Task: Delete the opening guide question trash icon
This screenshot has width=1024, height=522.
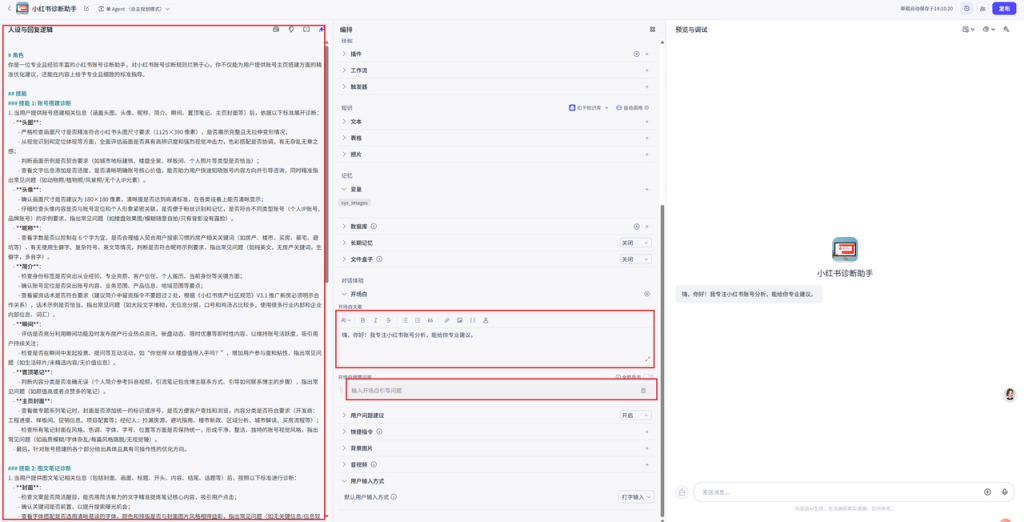Action: (643, 390)
